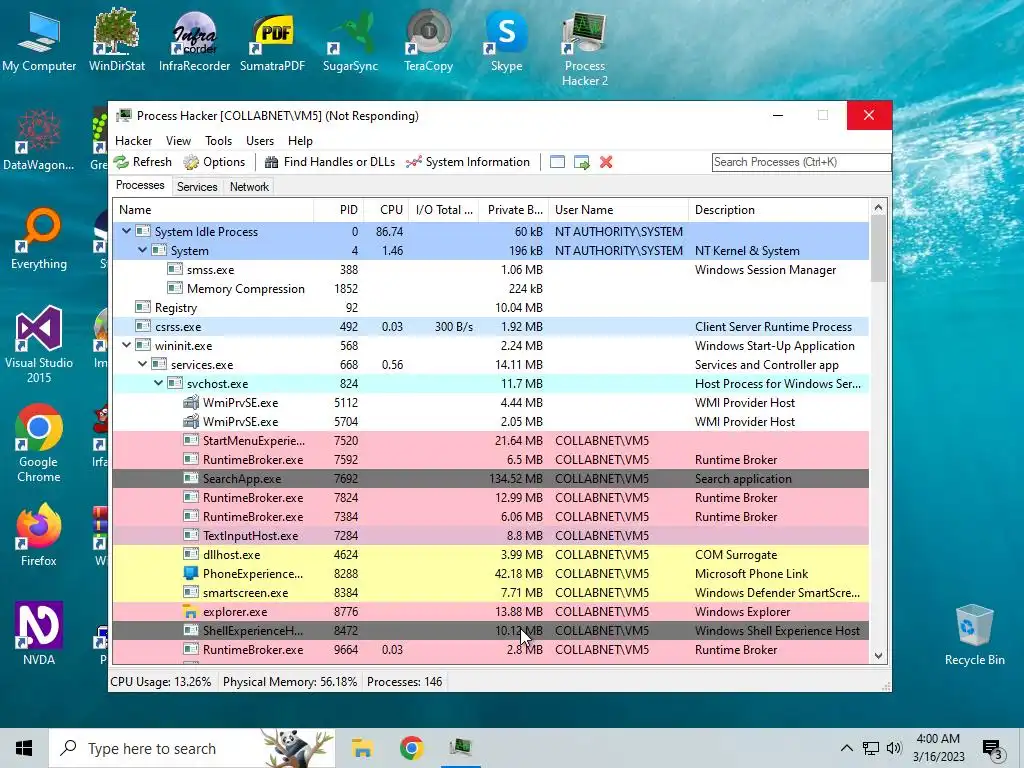Viewport: 1024px width, 768px height.
Task: Open Everything search desktop shortcut
Action: (x=39, y=239)
